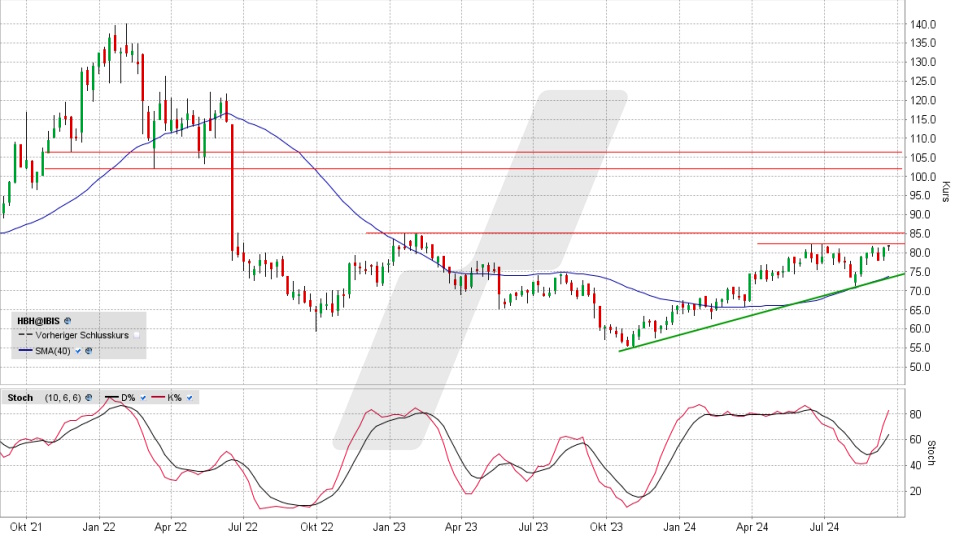This screenshot has width=960, height=540.
Task: Click the 80 Stoch axis value
Action: point(915,414)
